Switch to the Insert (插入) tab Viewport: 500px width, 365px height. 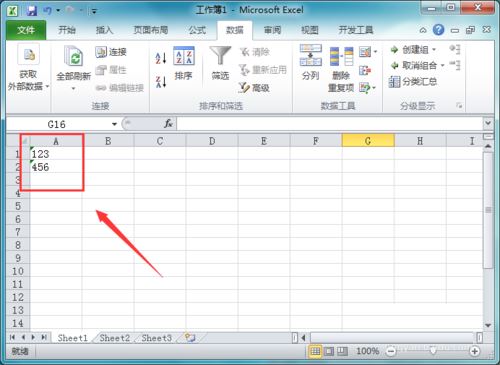104,30
